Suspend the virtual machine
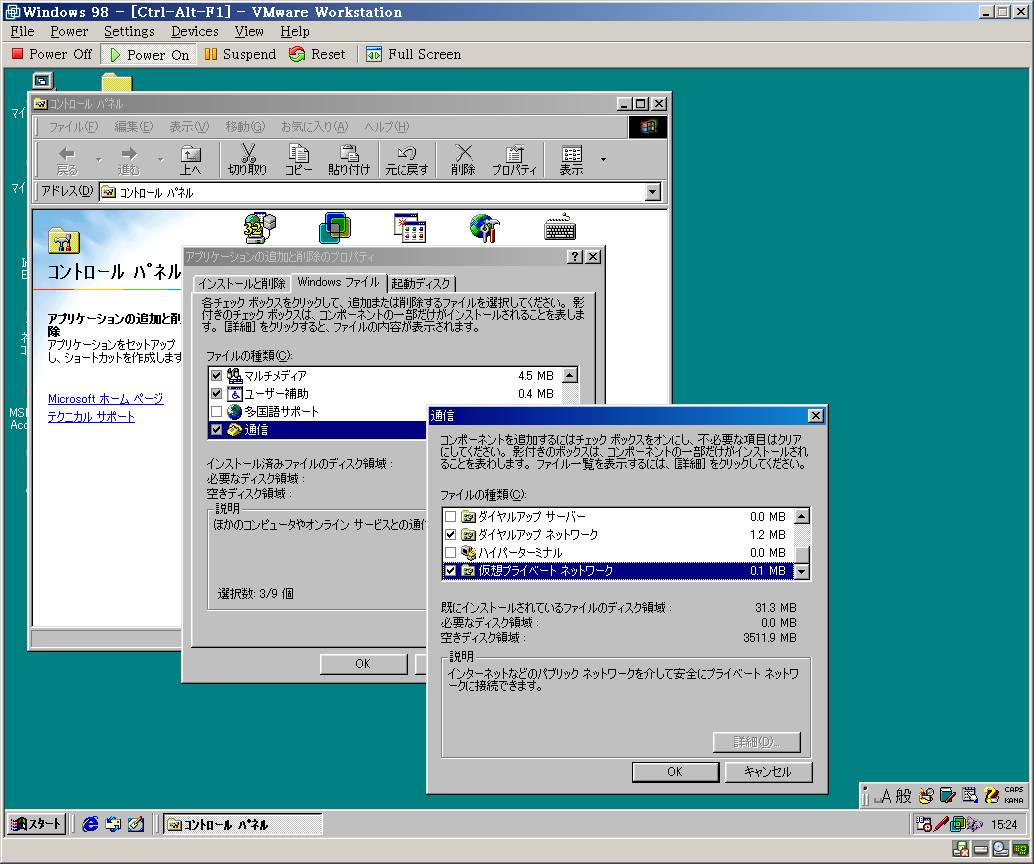Viewport: 1034px width, 864px height. pyautogui.click(x=240, y=54)
